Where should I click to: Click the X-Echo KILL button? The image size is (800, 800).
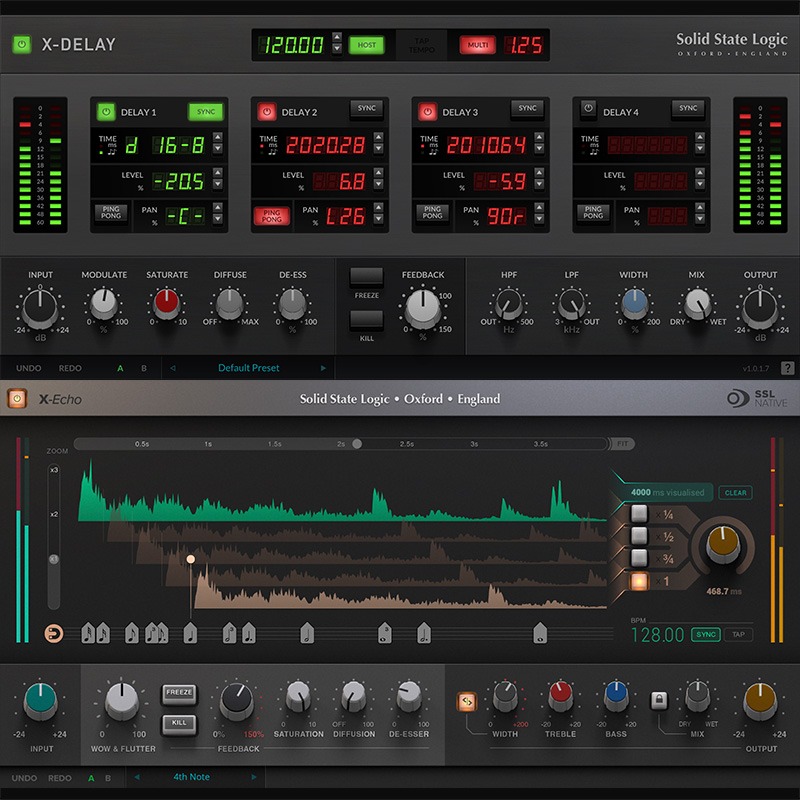point(179,723)
